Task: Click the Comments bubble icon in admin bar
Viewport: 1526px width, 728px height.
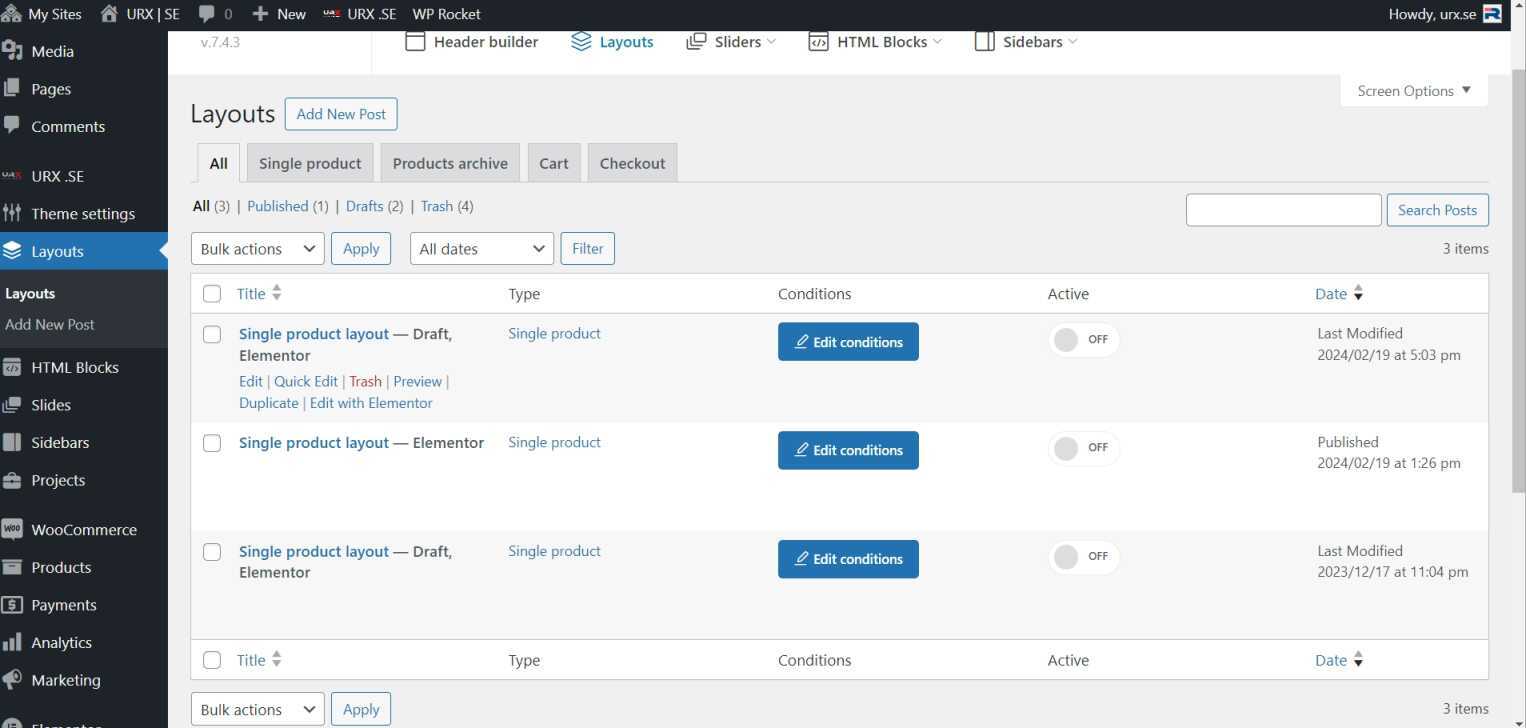Action: click(x=207, y=14)
